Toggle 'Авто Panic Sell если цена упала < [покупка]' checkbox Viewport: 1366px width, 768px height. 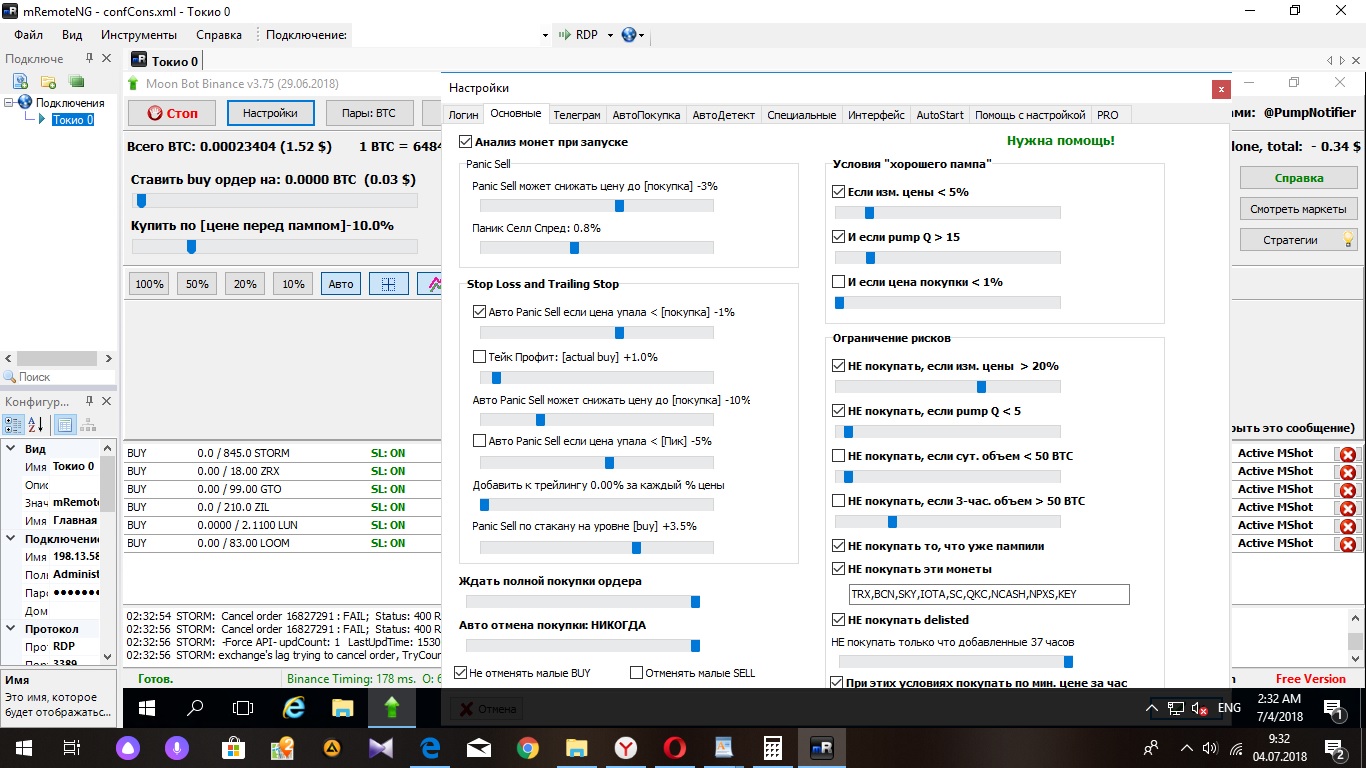tap(479, 312)
